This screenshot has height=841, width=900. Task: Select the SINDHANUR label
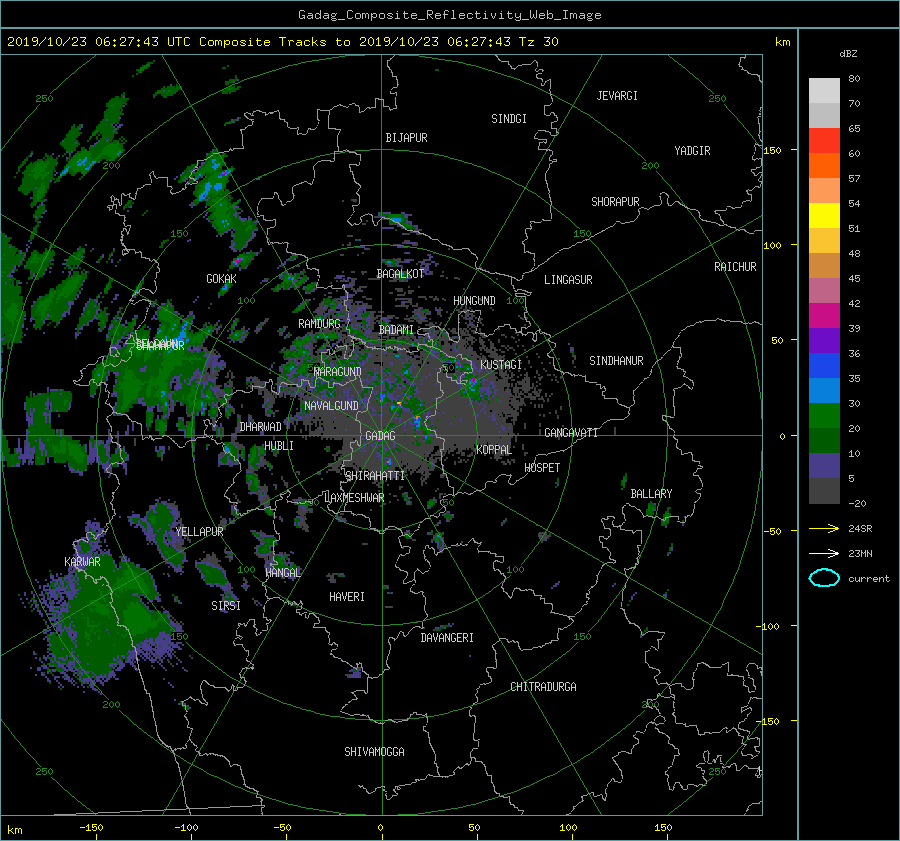[x=616, y=361]
